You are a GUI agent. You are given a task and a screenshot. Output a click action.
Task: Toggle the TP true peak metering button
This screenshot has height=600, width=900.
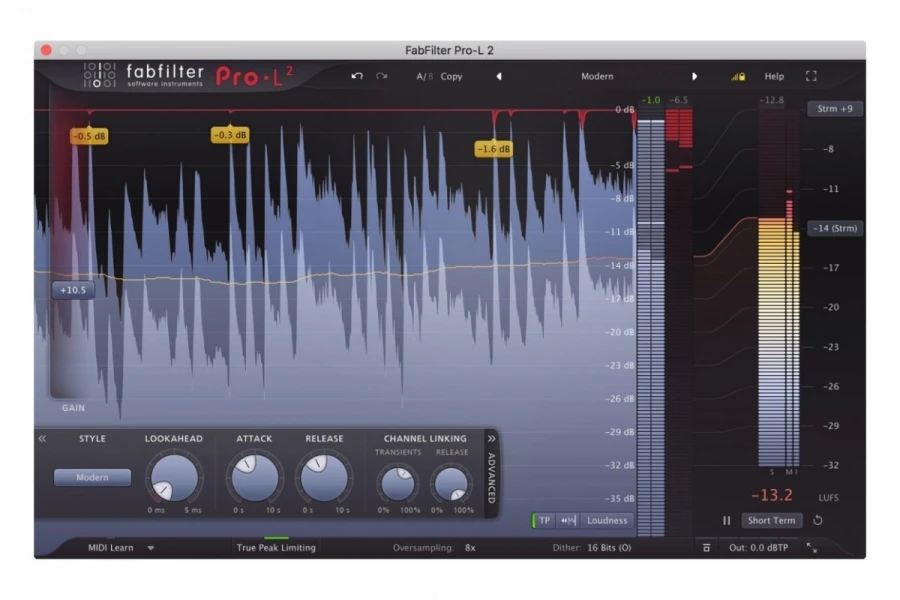(x=543, y=520)
